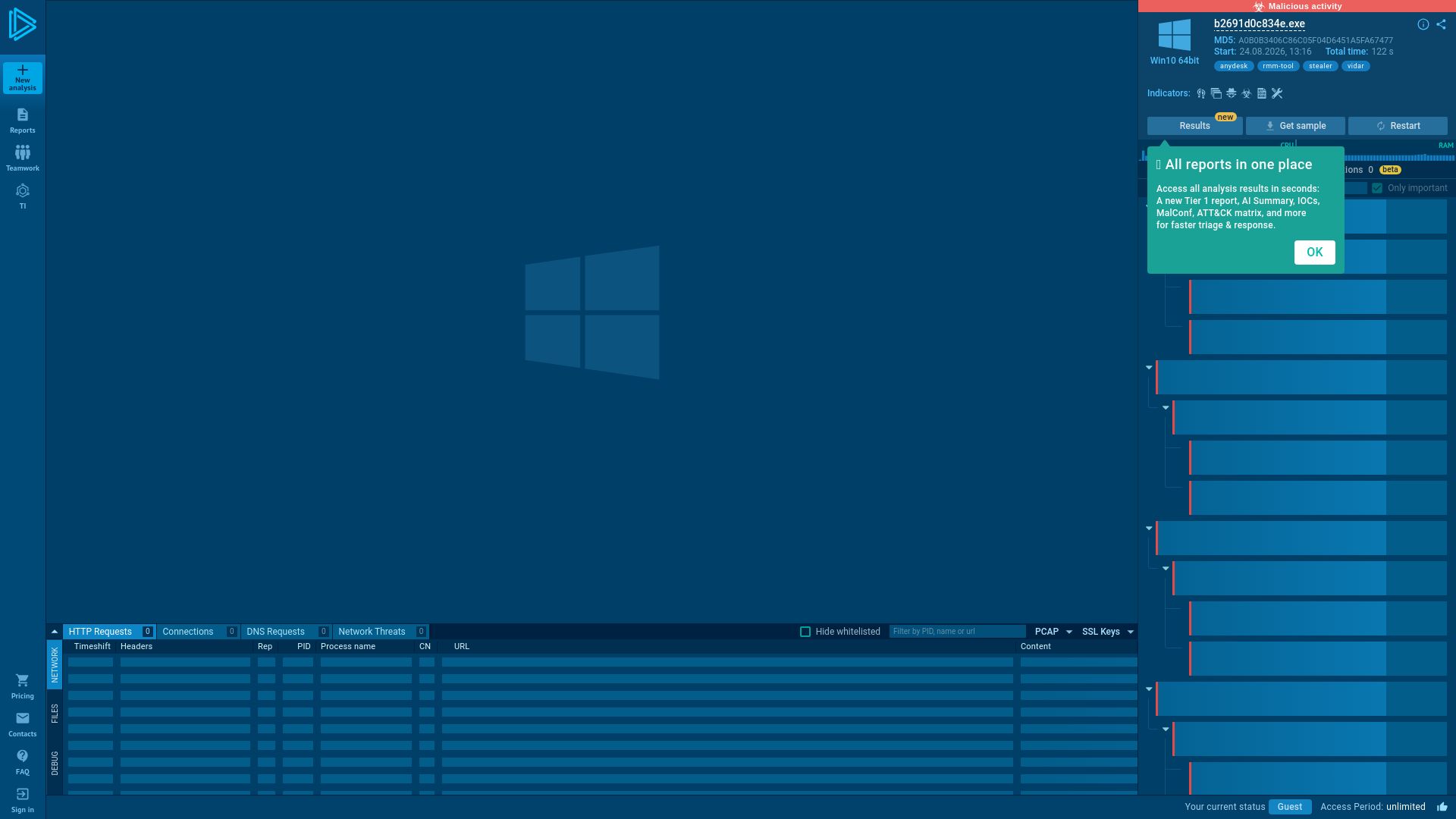The width and height of the screenshot is (1456, 819).
Task: Click the Content column header
Action: click(1036, 647)
